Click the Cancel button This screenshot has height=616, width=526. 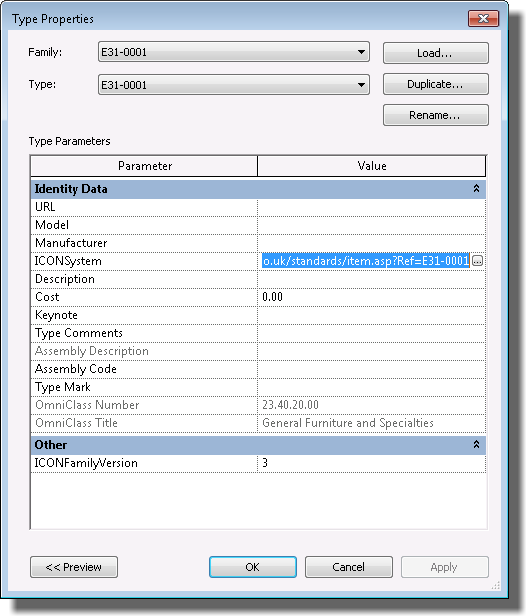[x=348, y=567]
